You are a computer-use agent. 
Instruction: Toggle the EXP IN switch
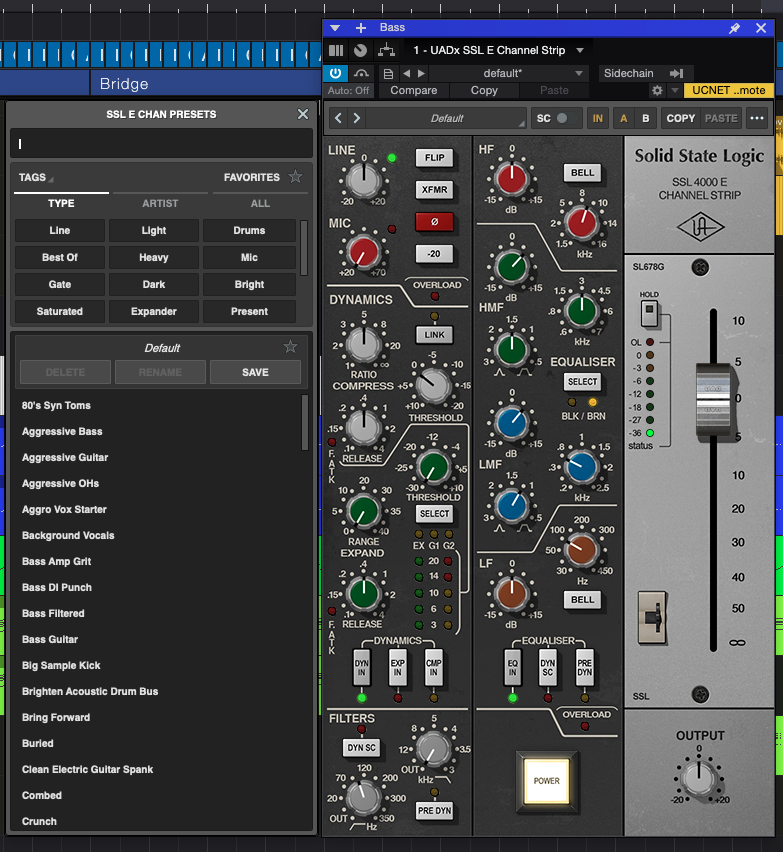coord(398,667)
